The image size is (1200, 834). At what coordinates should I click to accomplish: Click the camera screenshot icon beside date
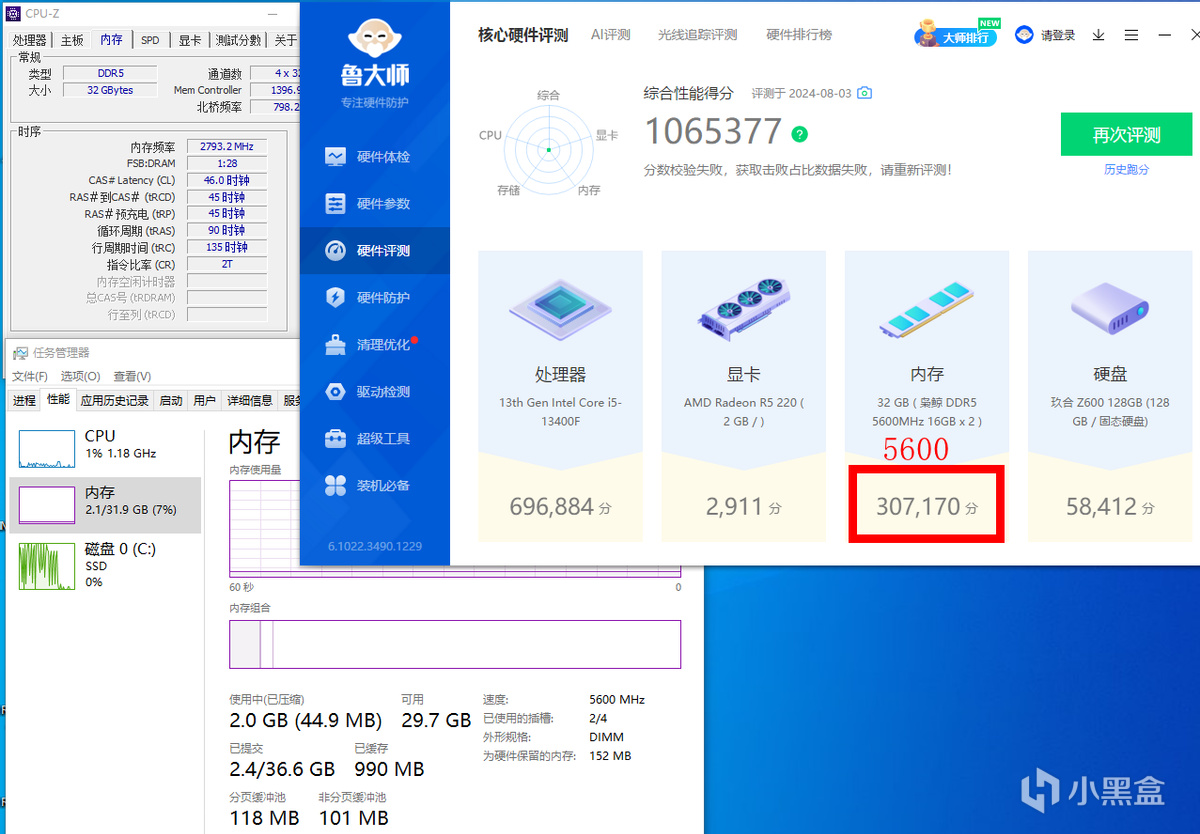[x=865, y=93]
